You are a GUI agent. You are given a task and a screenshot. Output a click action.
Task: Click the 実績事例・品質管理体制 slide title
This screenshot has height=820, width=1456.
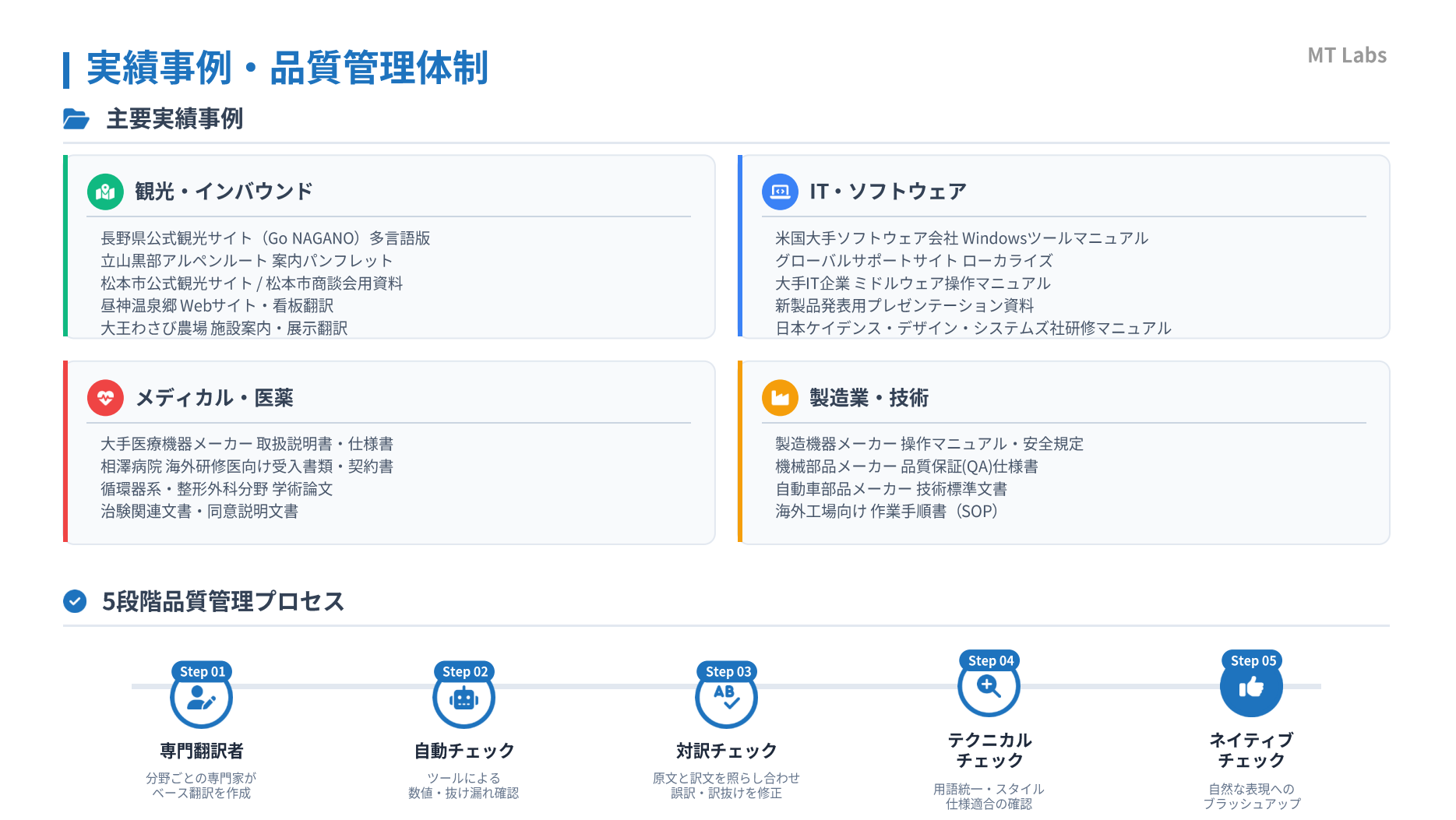coord(287,69)
